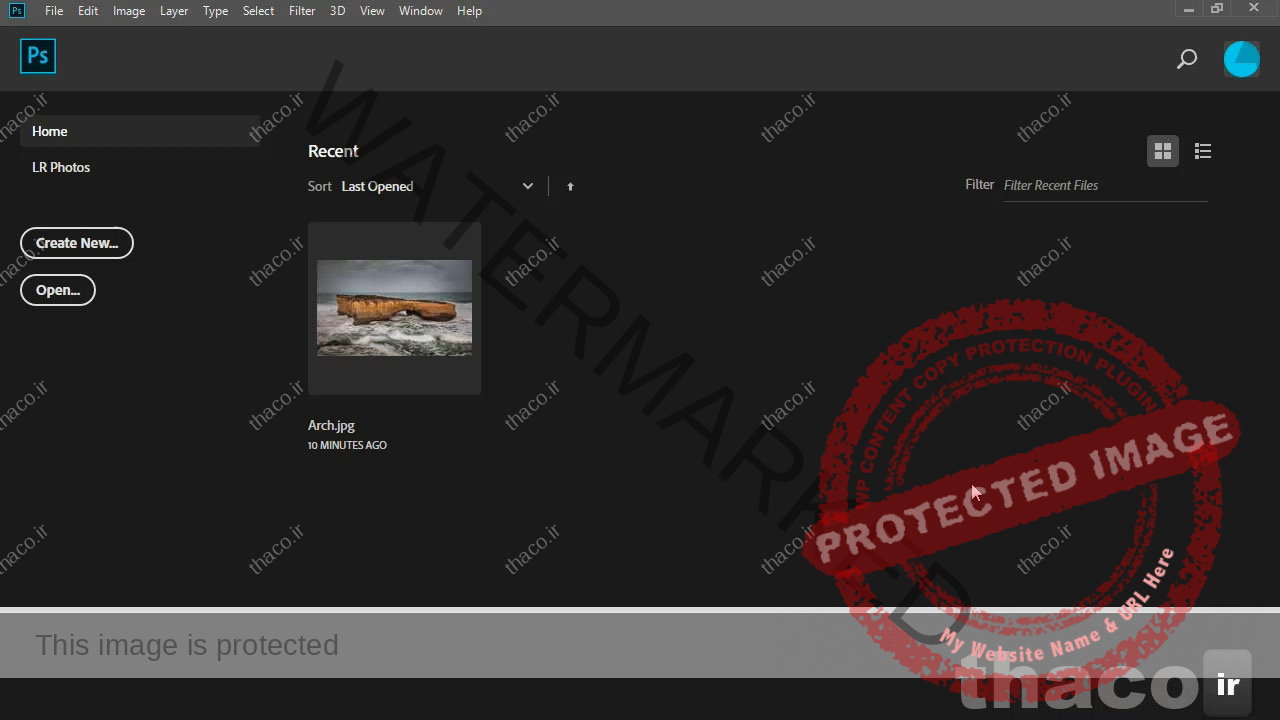Close the Photoshop window

(x=1254, y=9)
